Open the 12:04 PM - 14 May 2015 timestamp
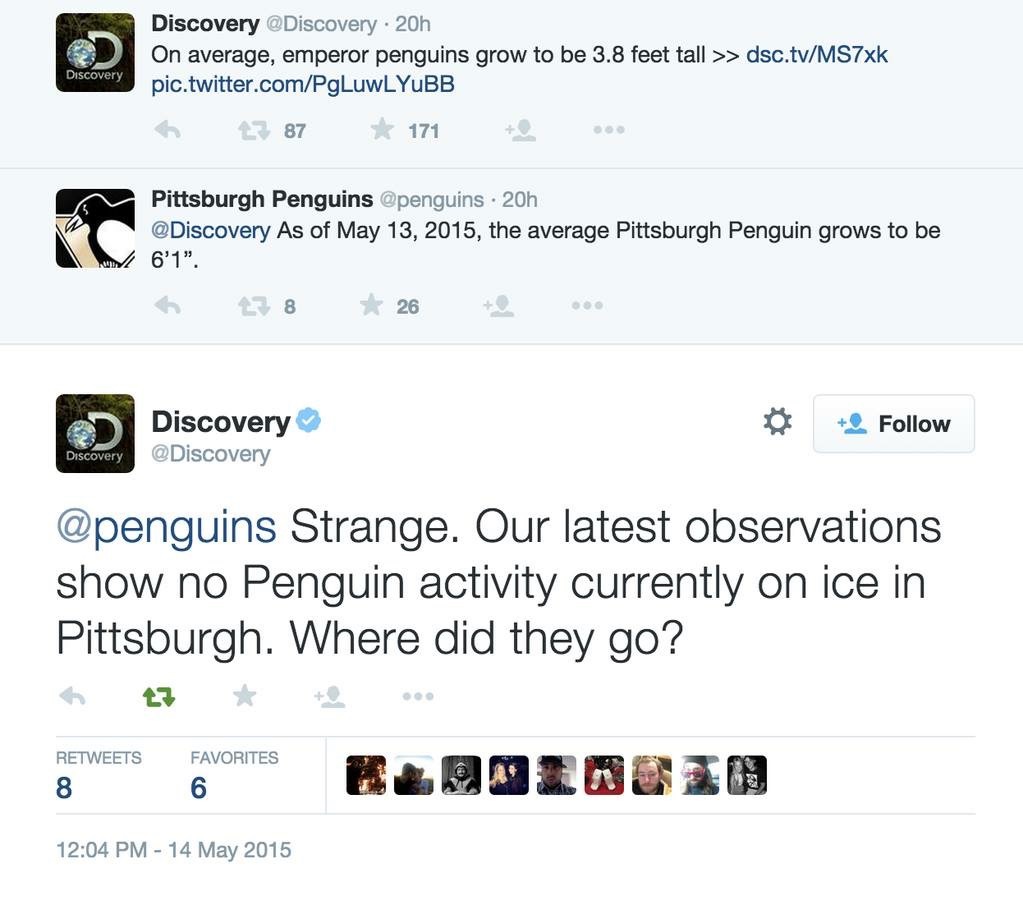 [173, 850]
